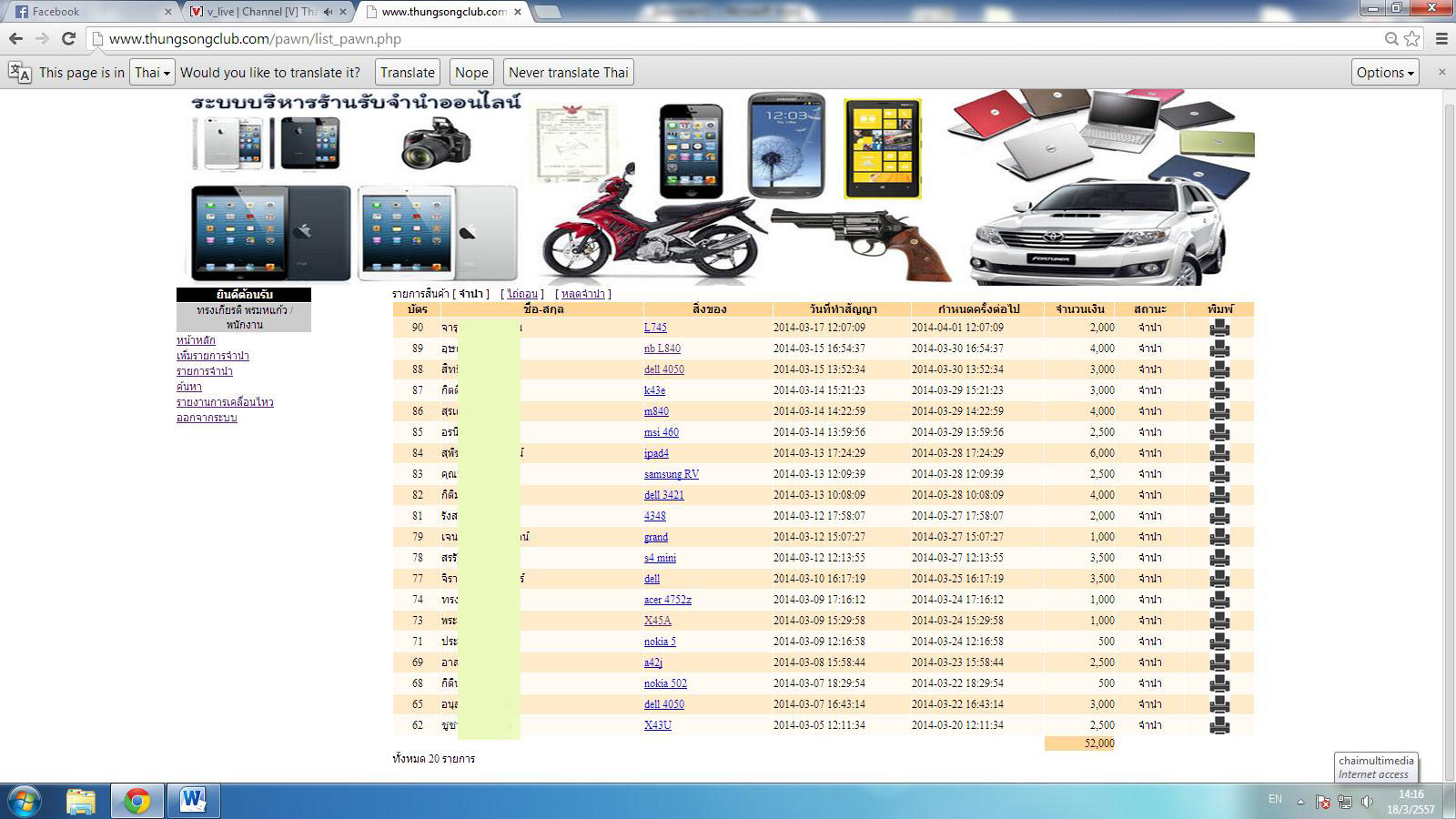Open Windows Explorer from the taskbar

[x=81, y=801]
